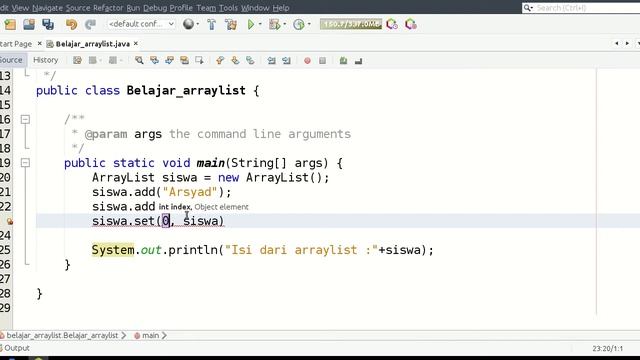Click the Shift Line Right icon
Viewport: 640px width, 360px height.
click(287, 60)
